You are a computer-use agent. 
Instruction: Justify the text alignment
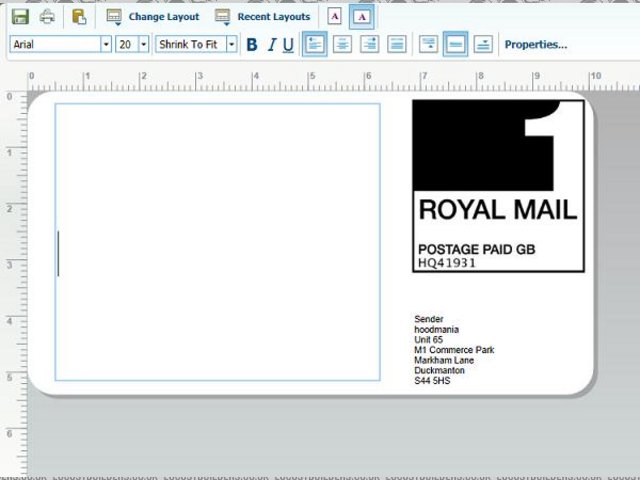[x=396, y=44]
